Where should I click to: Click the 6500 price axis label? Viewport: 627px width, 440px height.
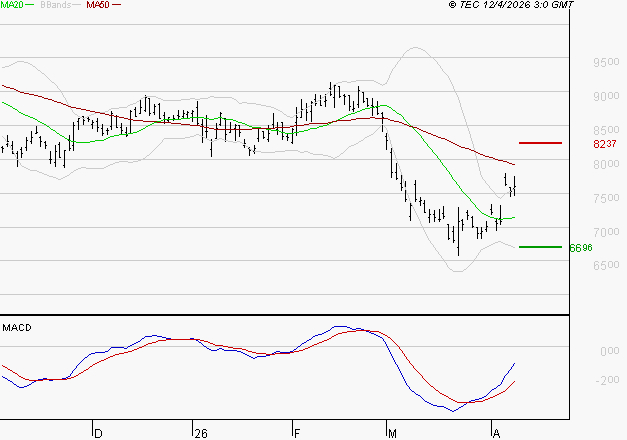coord(606,265)
